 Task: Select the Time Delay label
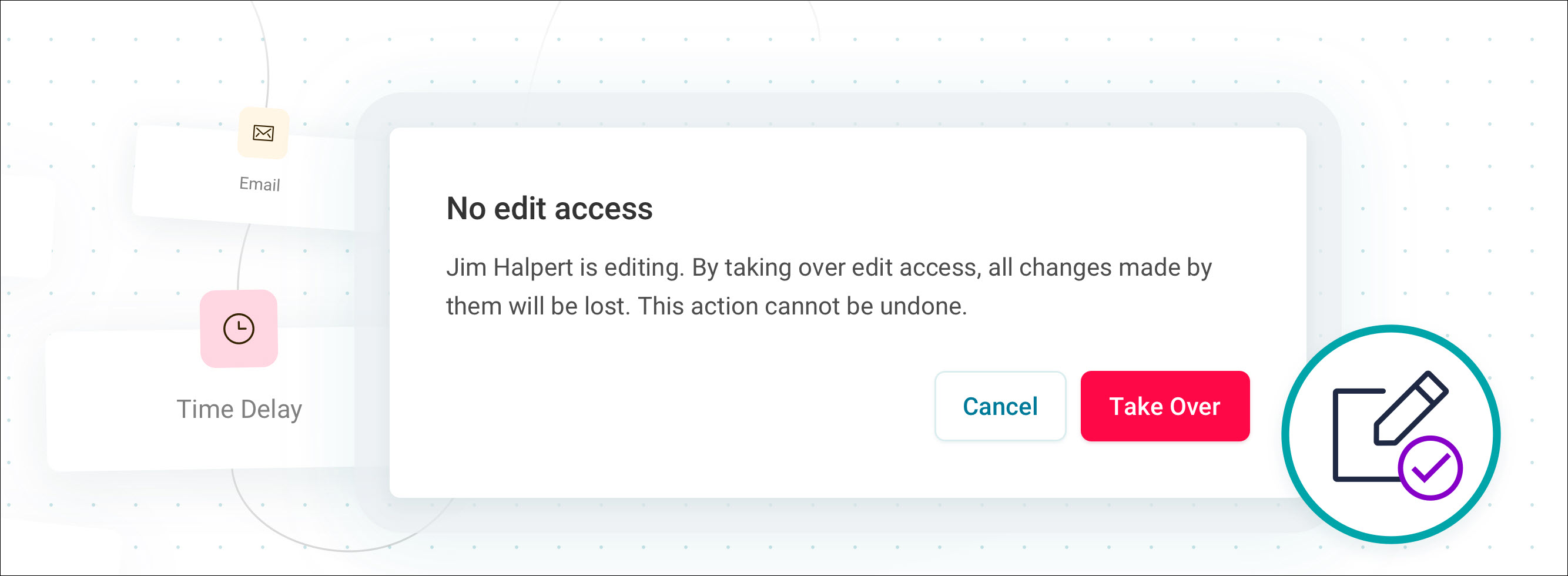[x=239, y=409]
